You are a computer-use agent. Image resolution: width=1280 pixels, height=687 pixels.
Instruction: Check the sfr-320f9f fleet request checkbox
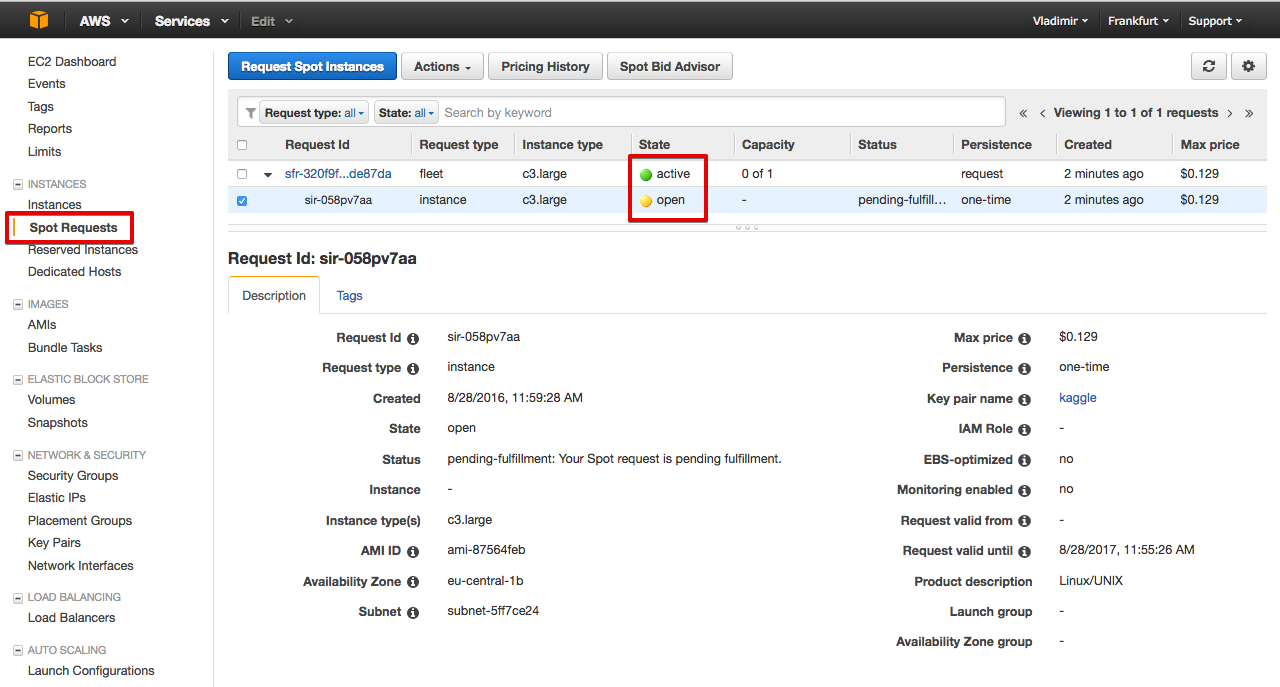pyautogui.click(x=242, y=174)
